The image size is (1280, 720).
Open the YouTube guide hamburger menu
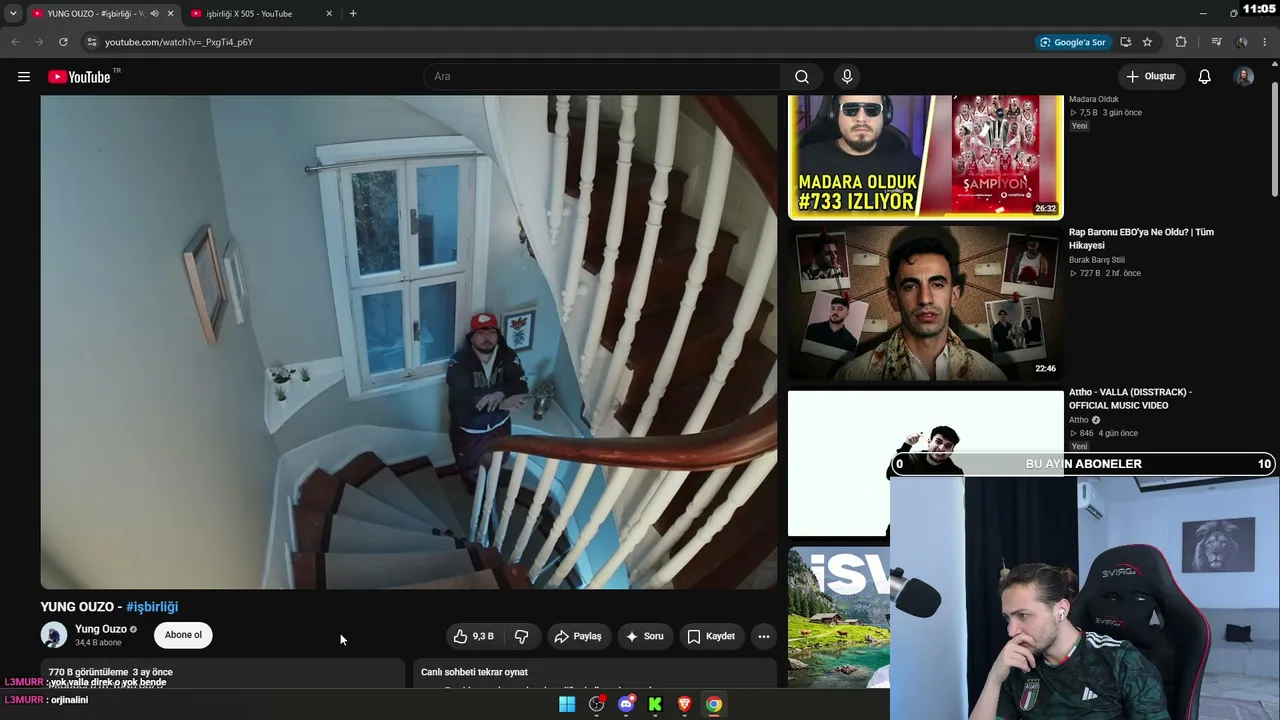pyautogui.click(x=24, y=77)
